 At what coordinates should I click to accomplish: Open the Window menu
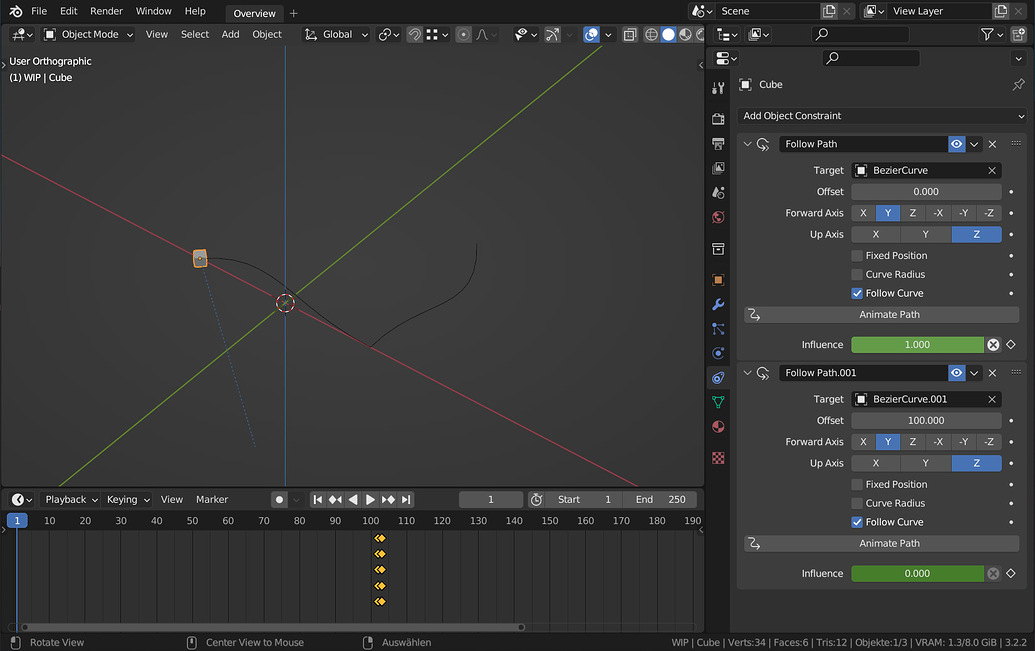(x=153, y=11)
